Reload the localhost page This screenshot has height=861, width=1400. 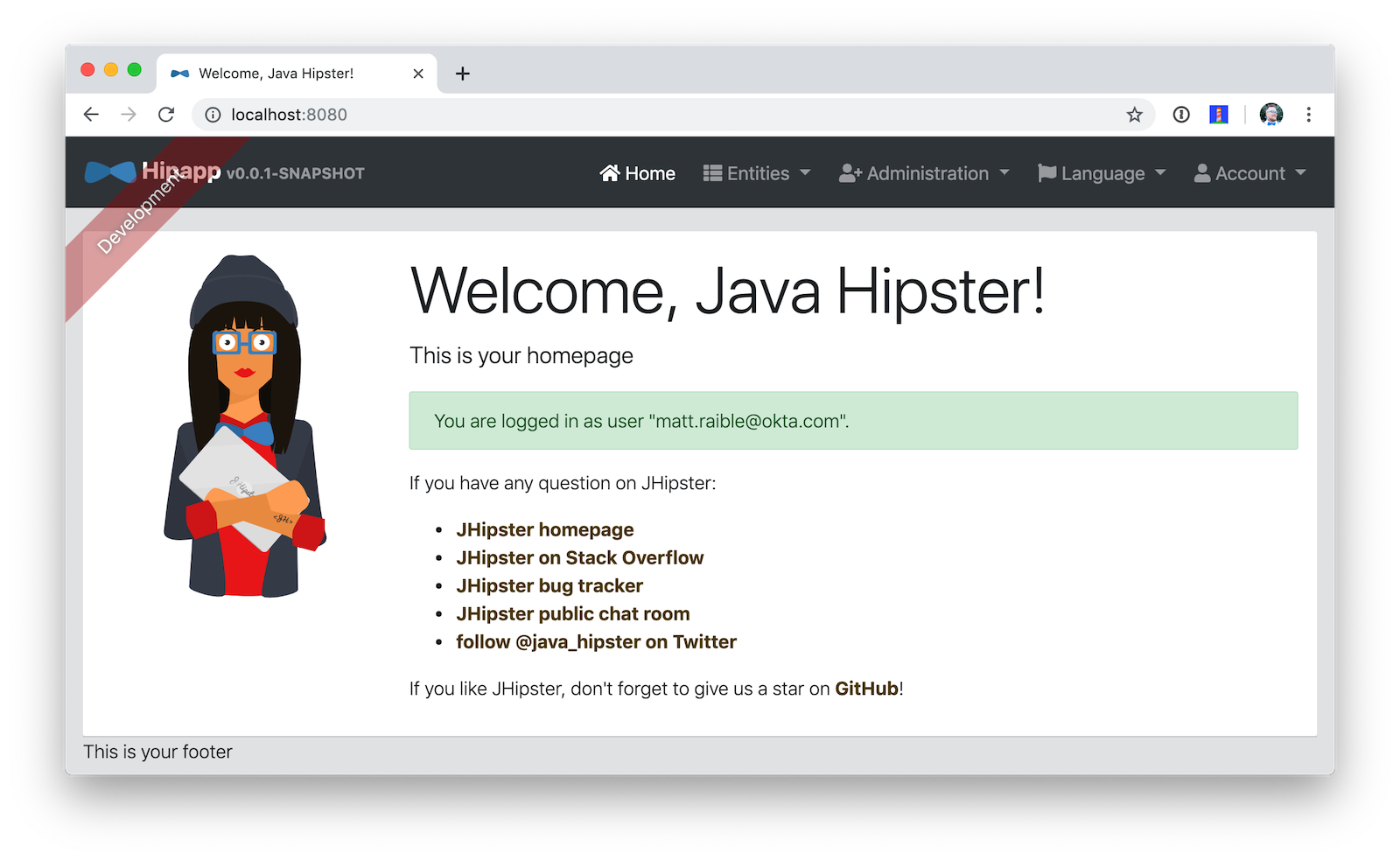tap(166, 115)
